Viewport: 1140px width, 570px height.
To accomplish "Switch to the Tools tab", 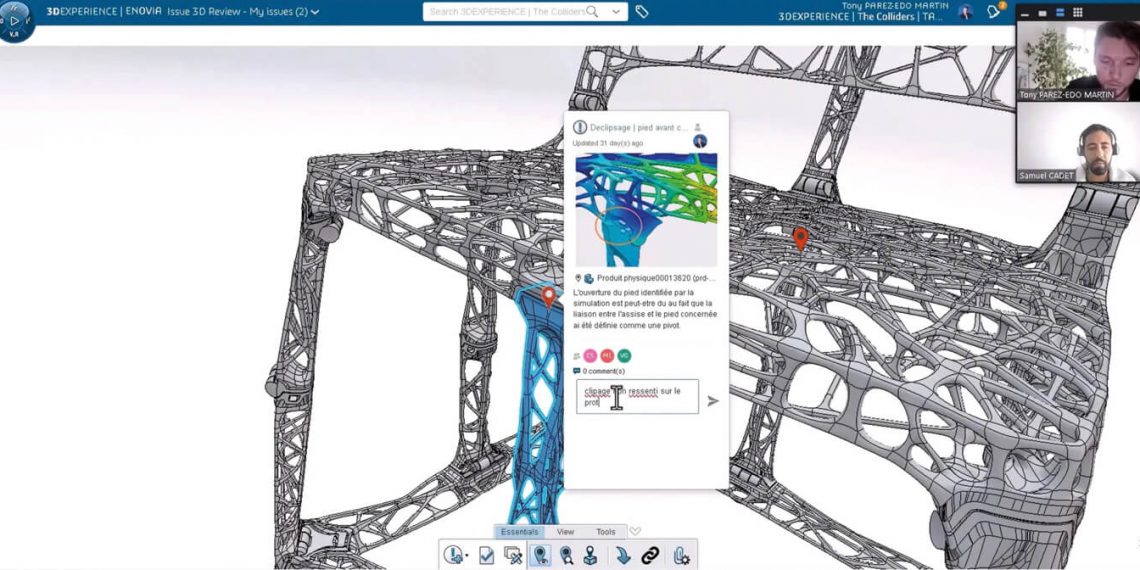I will click(605, 532).
